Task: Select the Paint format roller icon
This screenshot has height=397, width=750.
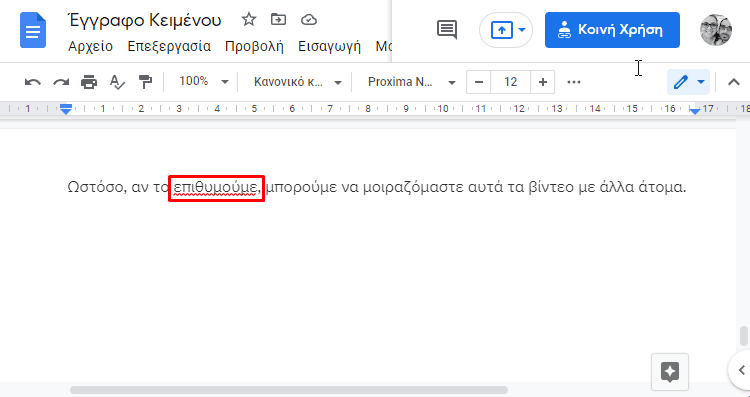Action: pos(145,82)
